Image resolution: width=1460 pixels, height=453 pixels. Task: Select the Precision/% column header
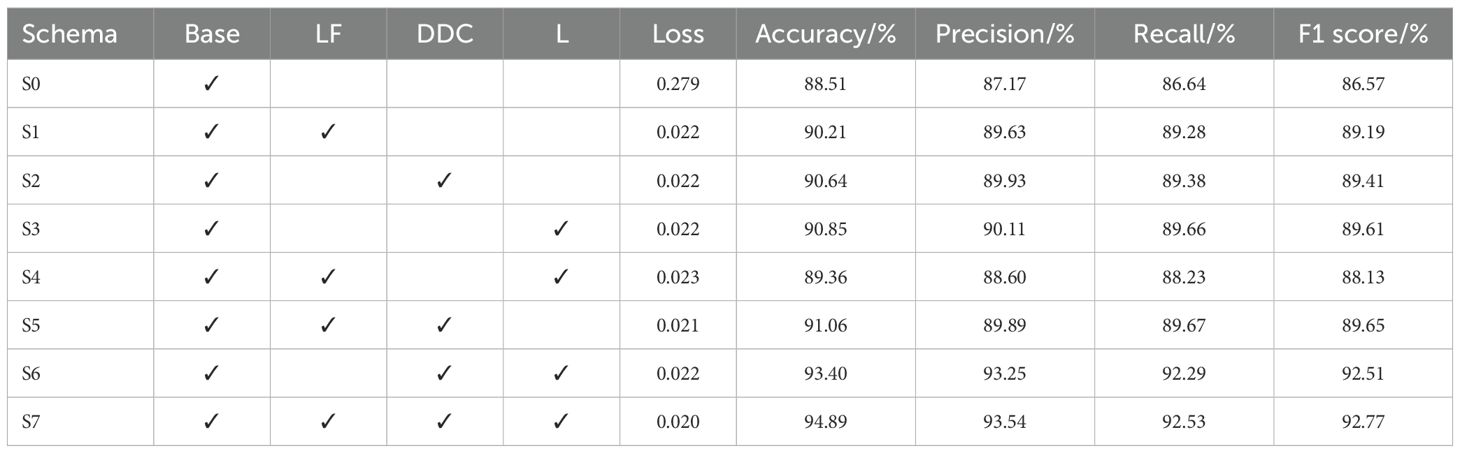pyautogui.click(x=1004, y=34)
